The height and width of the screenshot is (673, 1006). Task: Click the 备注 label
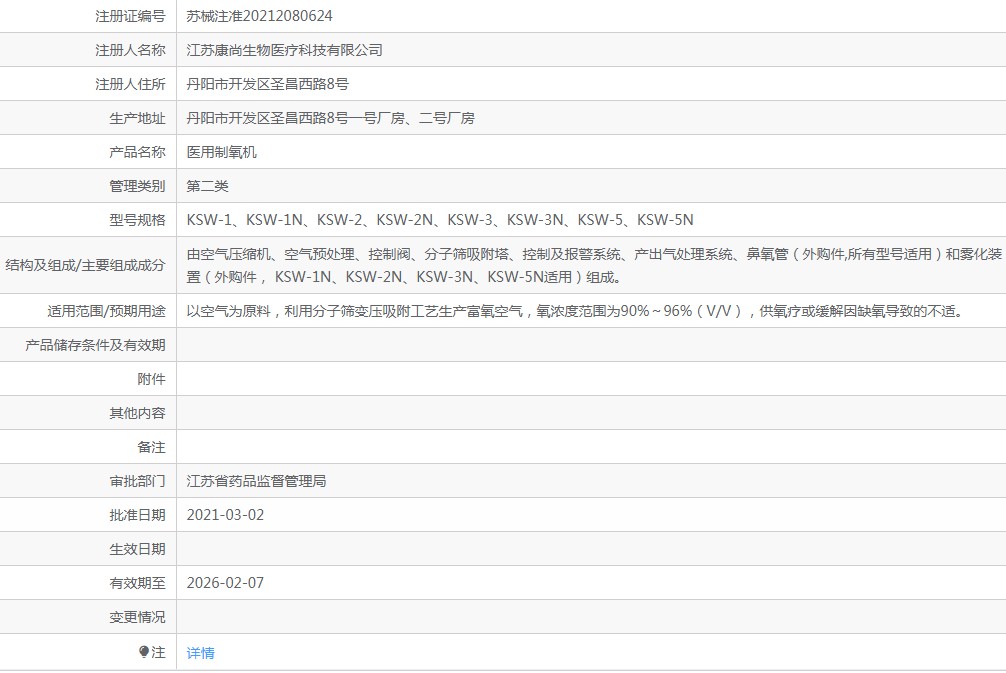click(x=151, y=447)
